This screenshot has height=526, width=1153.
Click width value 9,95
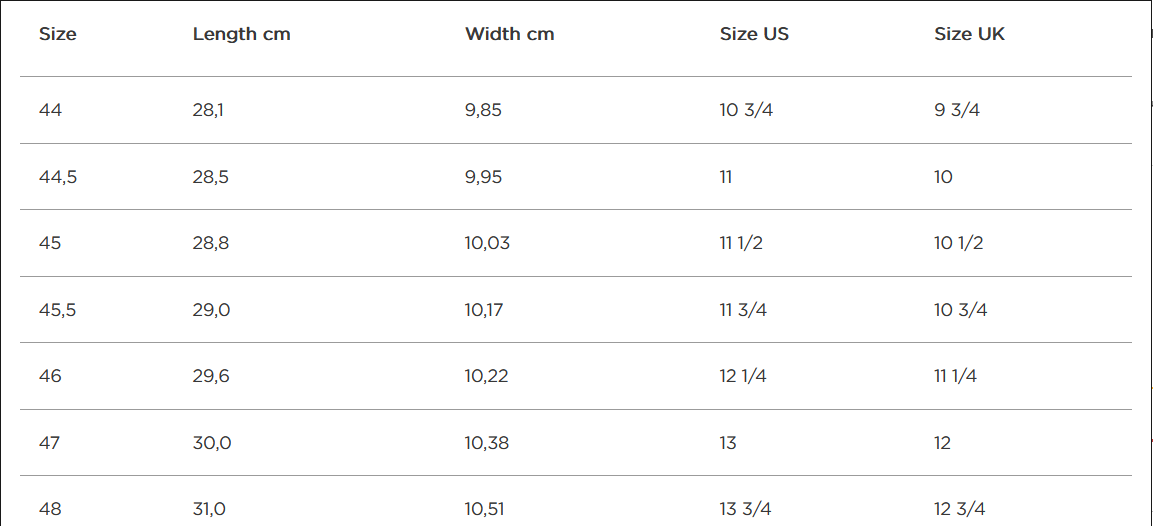(483, 177)
